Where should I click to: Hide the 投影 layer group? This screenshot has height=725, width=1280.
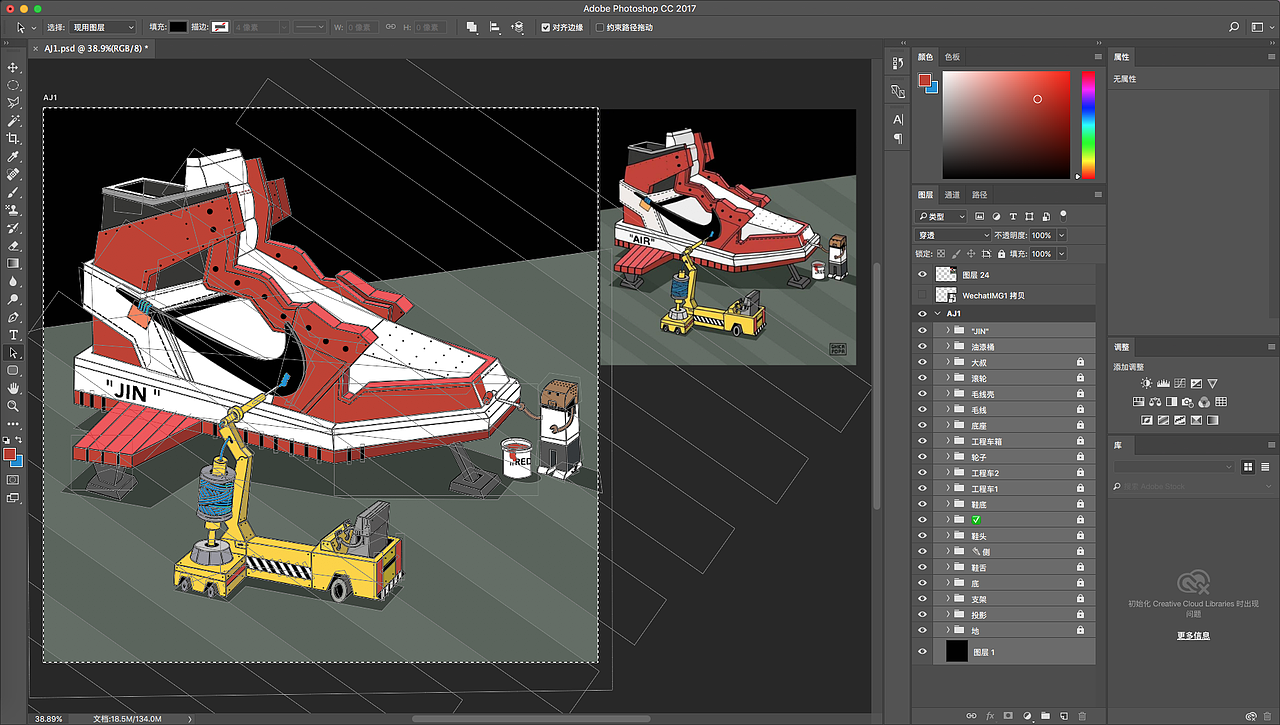(922, 615)
